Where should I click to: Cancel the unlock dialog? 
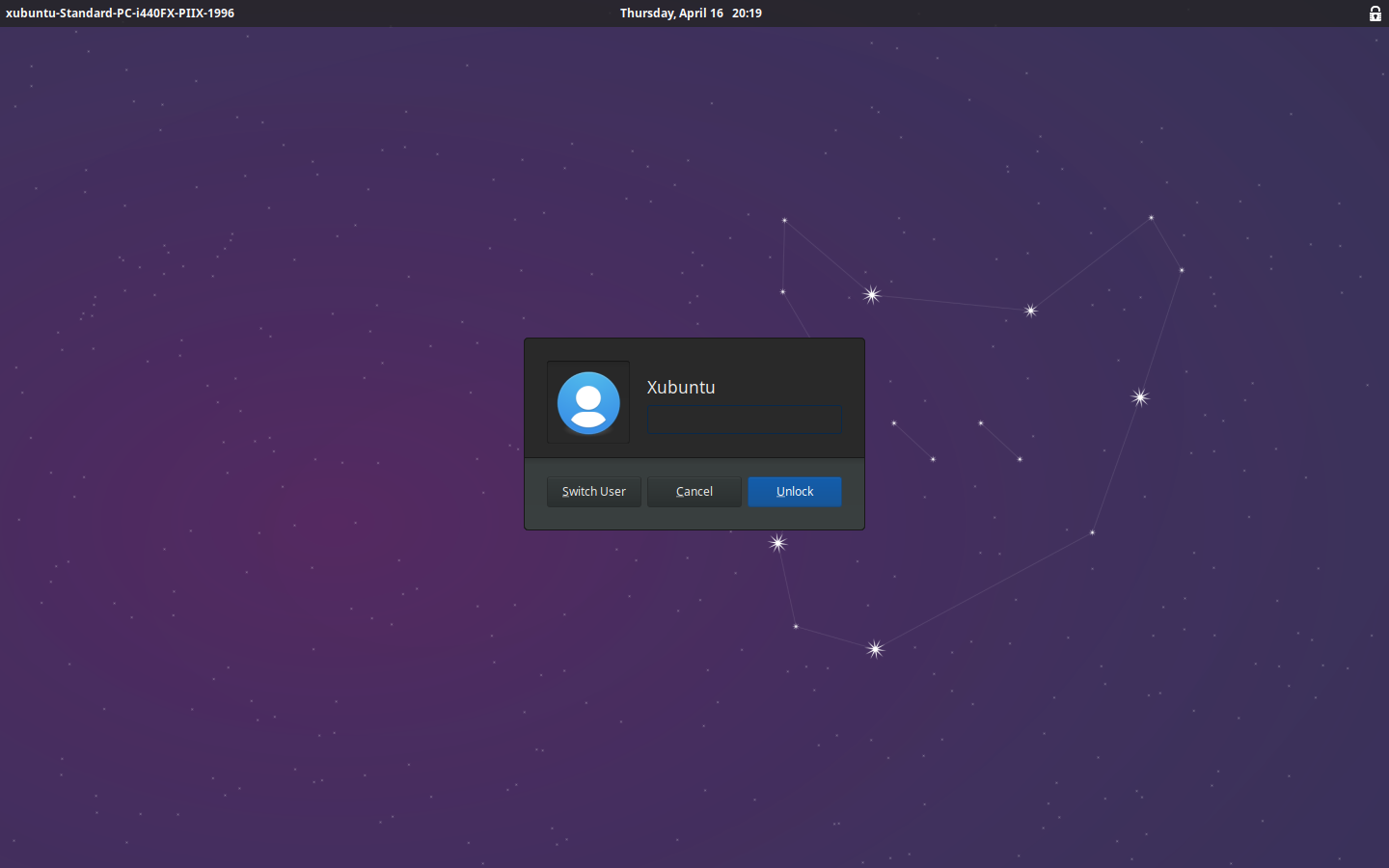[694, 491]
